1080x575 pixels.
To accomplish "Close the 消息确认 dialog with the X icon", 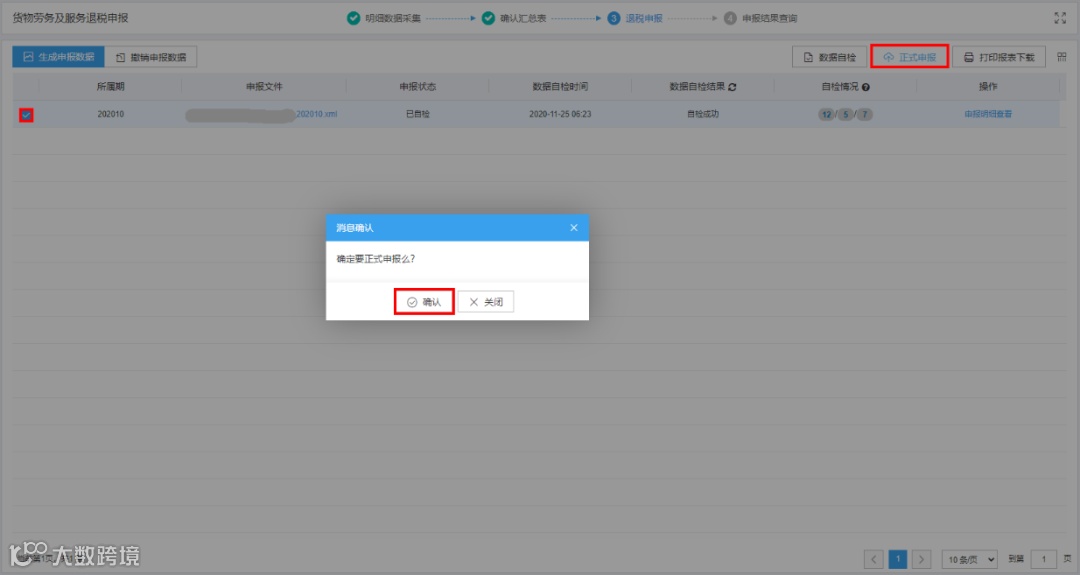I will (574, 228).
